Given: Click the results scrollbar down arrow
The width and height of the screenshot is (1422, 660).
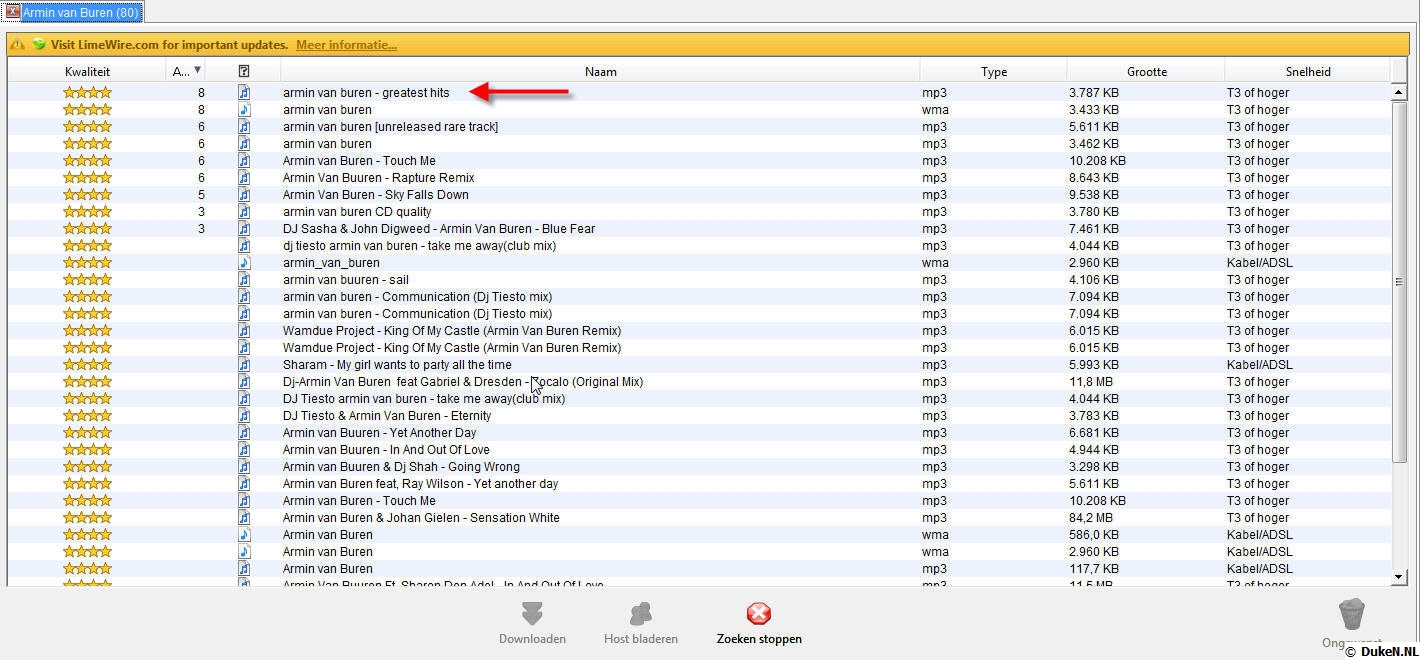Looking at the screenshot, I should tap(1399, 576).
